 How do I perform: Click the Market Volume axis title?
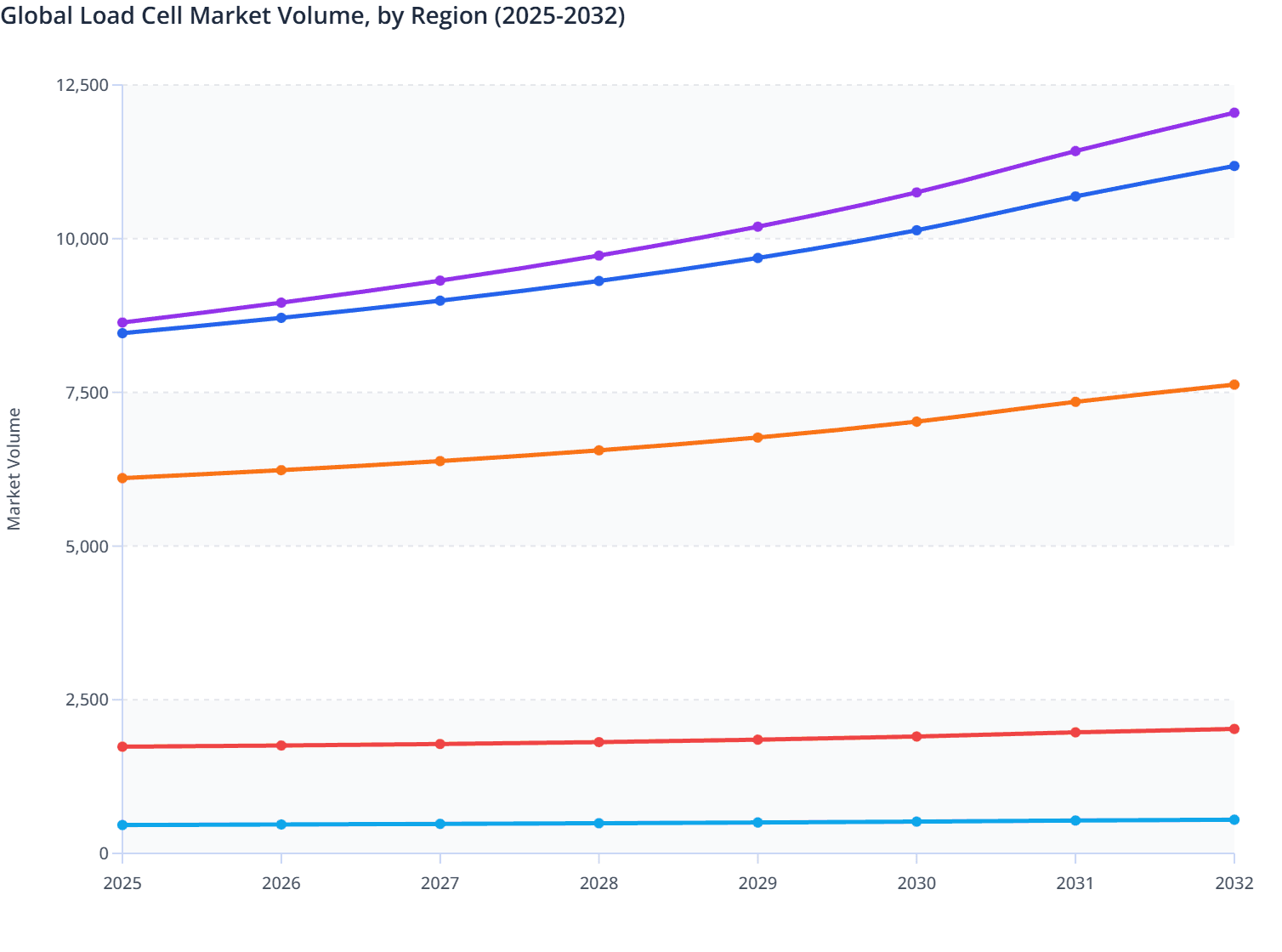click(14, 469)
